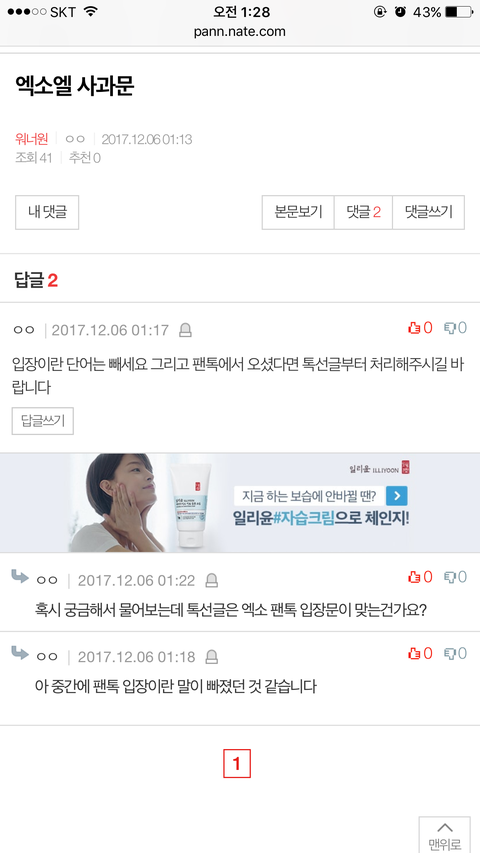The height and width of the screenshot is (853, 480).
Task: Click the blue arrow in Illiyoon ad
Action: (x=397, y=496)
